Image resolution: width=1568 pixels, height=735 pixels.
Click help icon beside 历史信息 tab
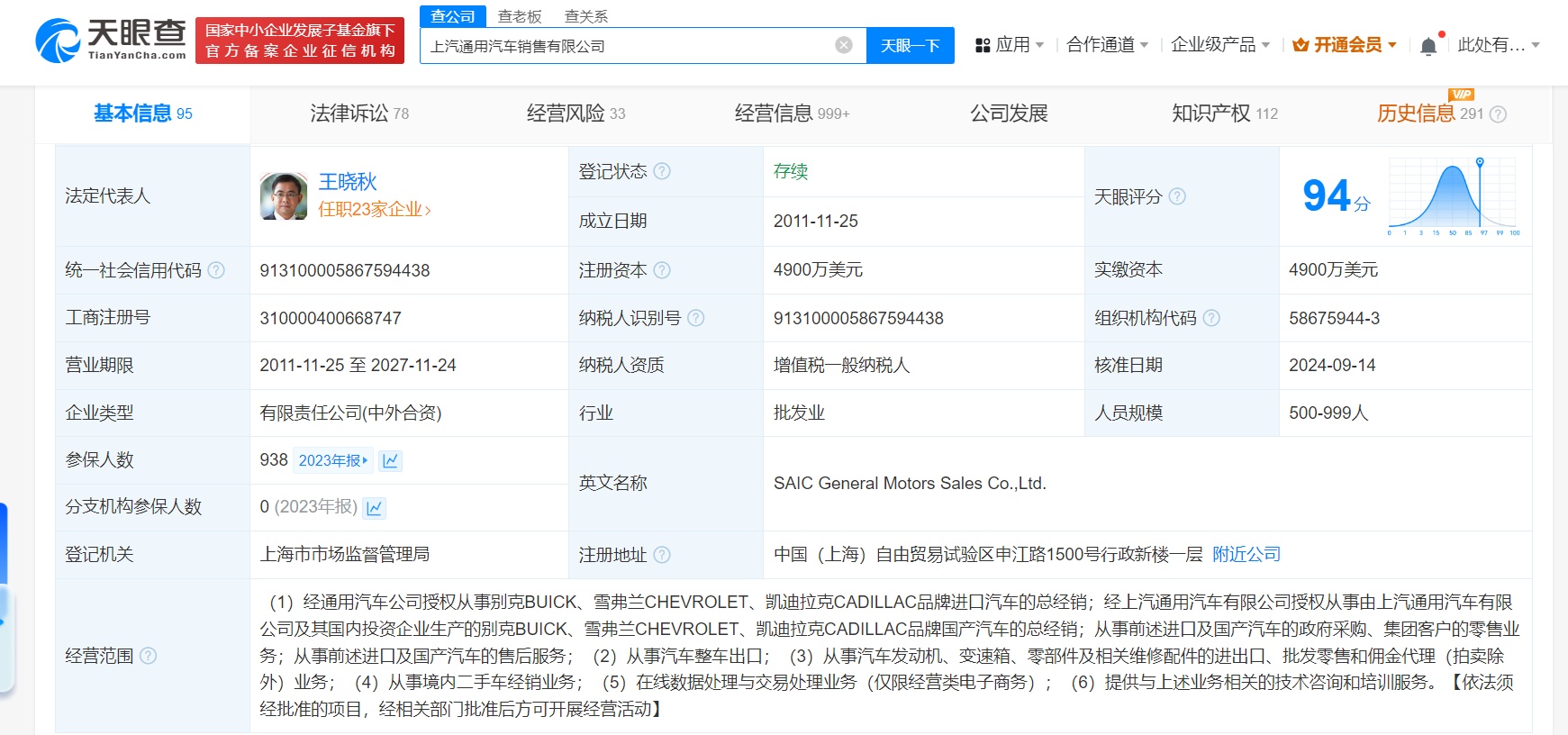pyautogui.click(x=1498, y=114)
